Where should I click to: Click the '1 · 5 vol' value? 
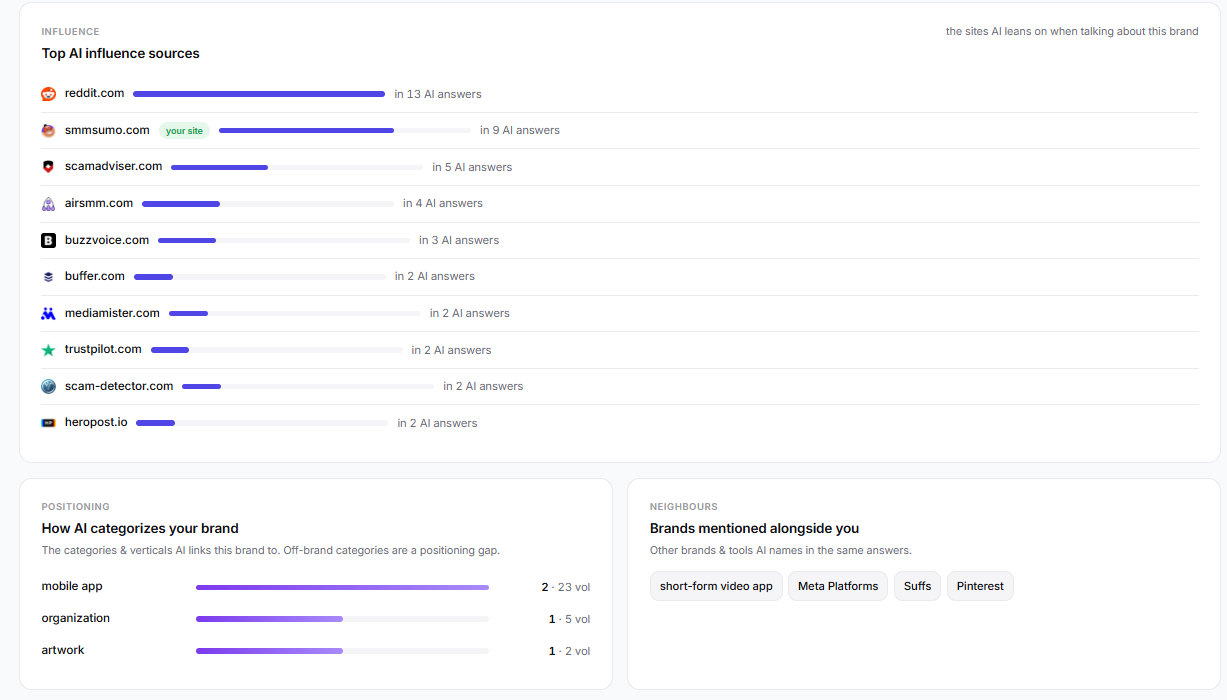570,619
